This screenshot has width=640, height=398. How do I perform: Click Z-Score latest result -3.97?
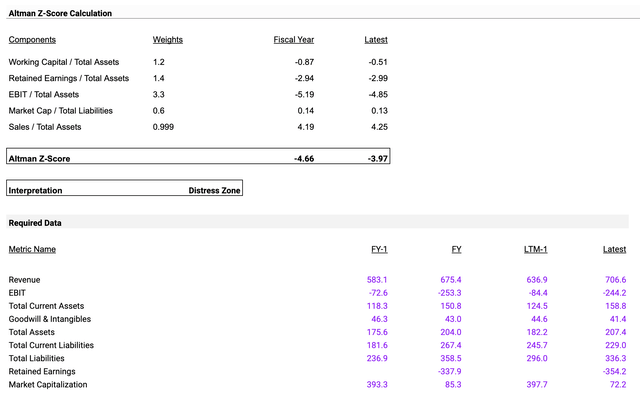point(378,159)
